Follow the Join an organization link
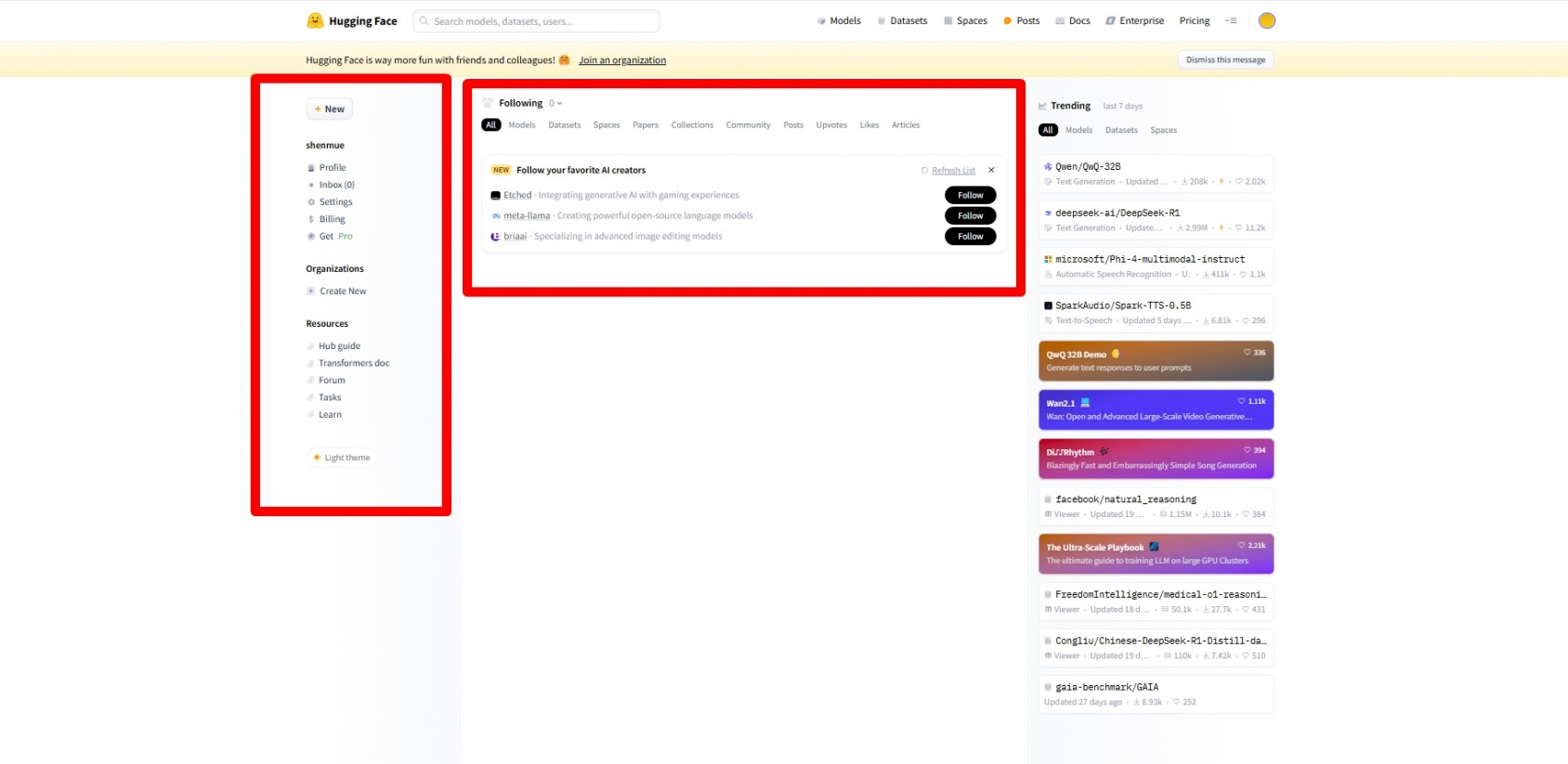The height and width of the screenshot is (764, 1568). pyautogui.click(x=622, y=60)
